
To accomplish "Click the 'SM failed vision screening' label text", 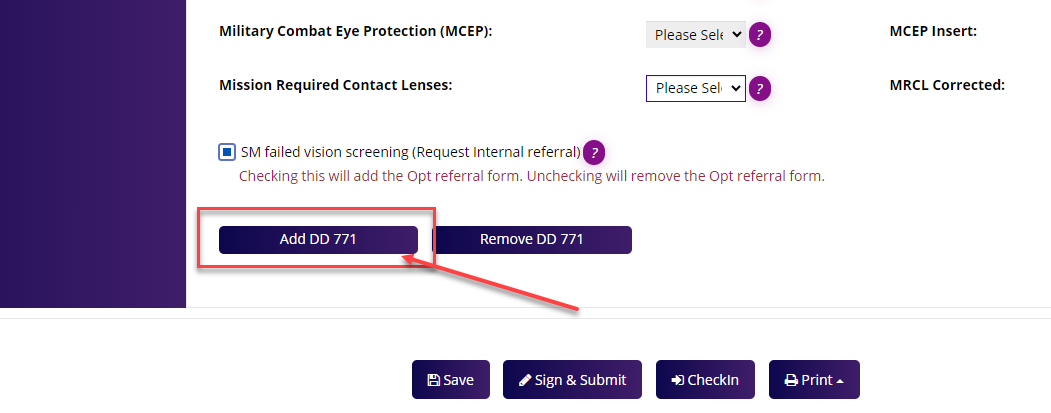I will click(x=410, y=152).
